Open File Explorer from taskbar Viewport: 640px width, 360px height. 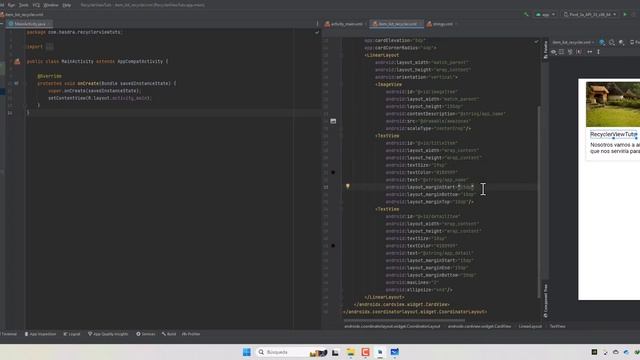pos(351,352)
